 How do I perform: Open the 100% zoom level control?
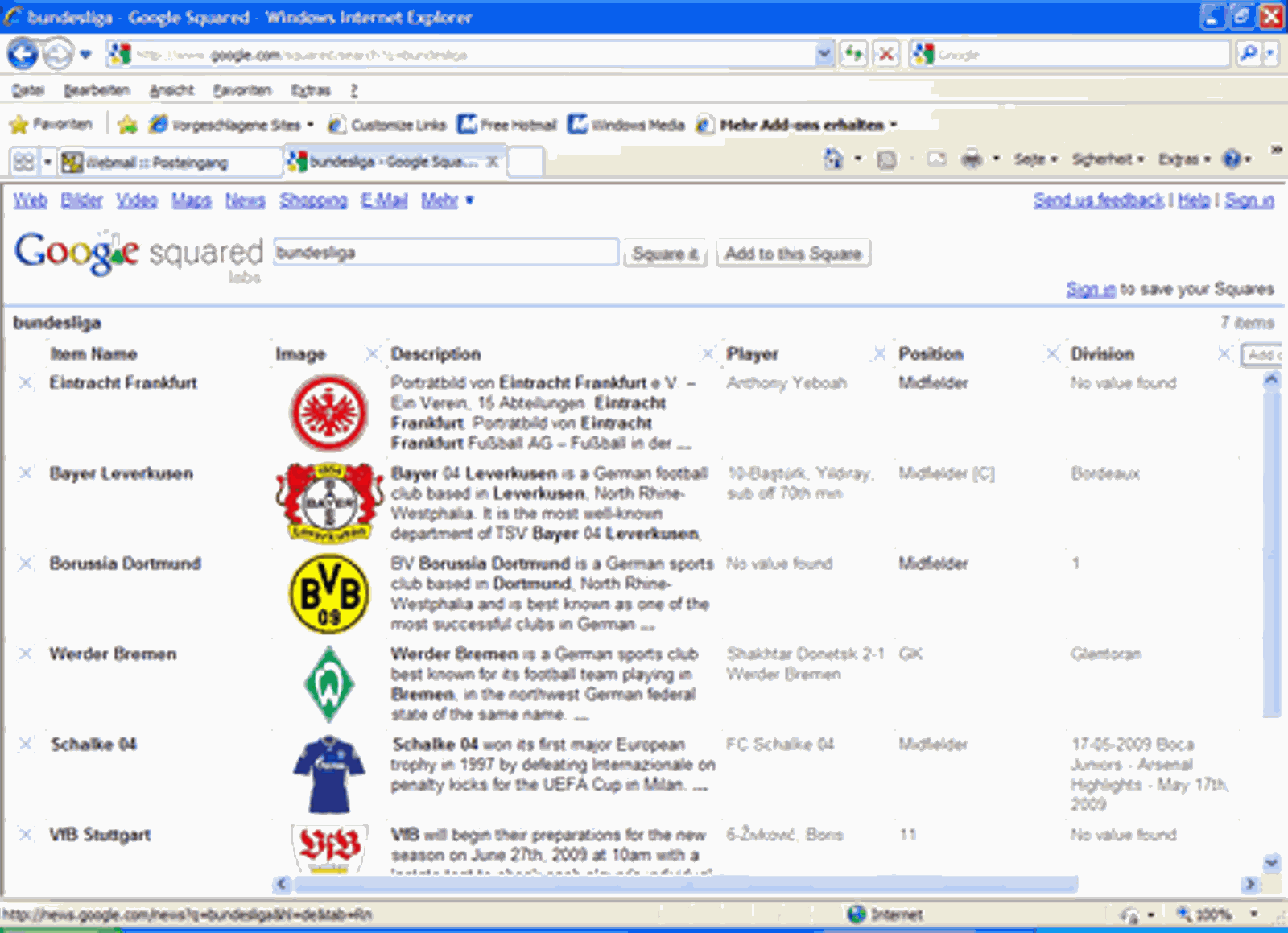click(x=1217, y=914)
